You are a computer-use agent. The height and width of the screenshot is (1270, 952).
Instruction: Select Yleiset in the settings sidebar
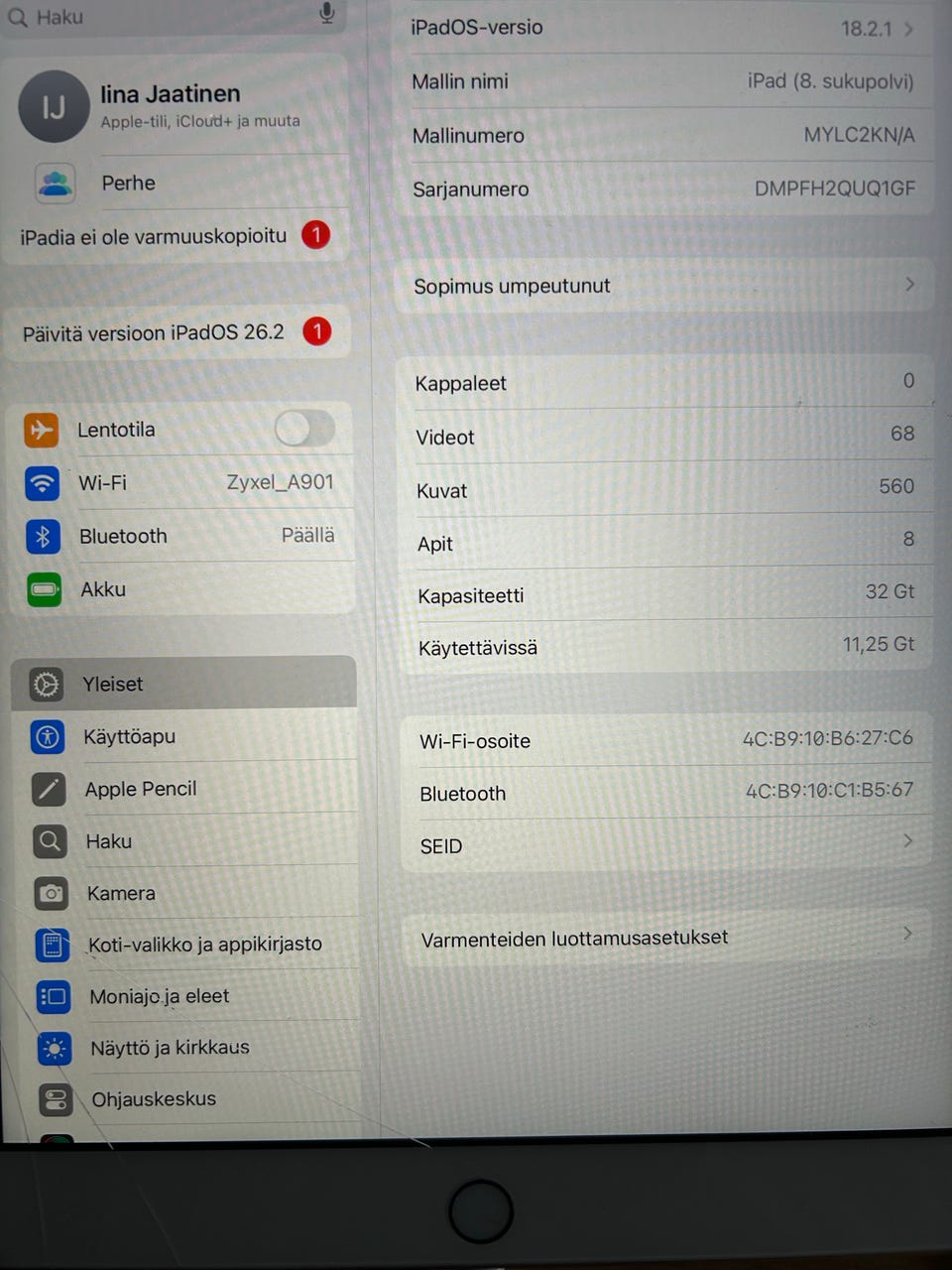(184, 684)
